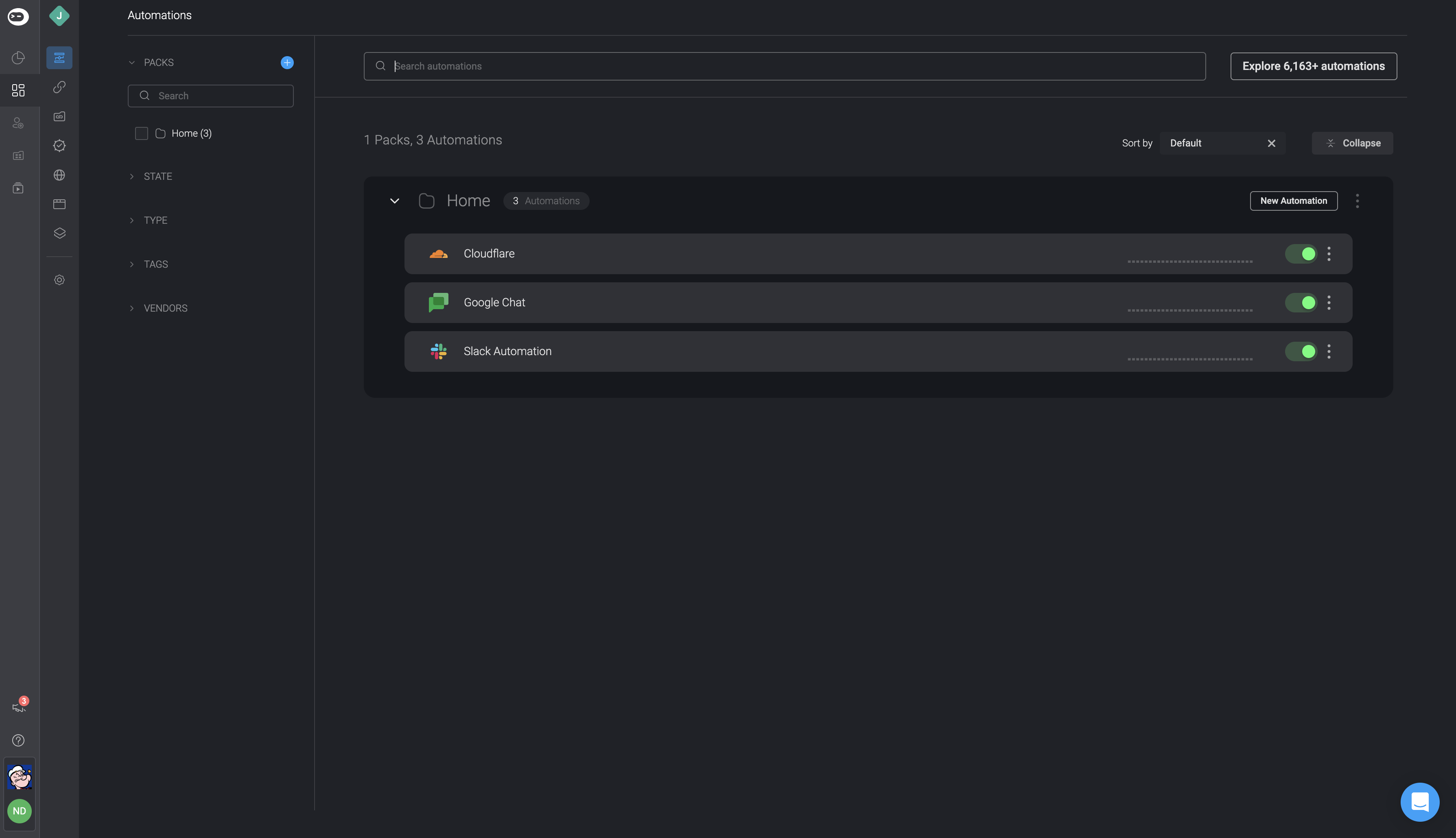Screen dimensions: 1456x838
Task: Expand the TAGS filter section
Action: [132, 264]
